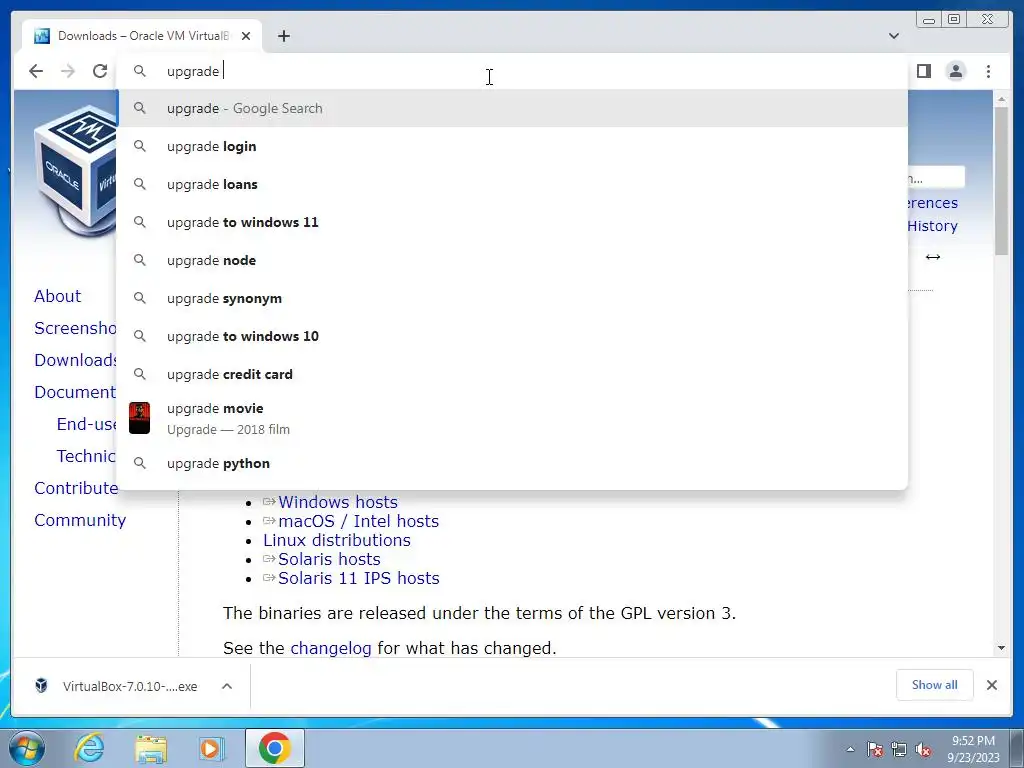The width and height of the screenshot is (1024, 768).
Task: Click the page width toggle arrow icon
Action: (933, 257)
